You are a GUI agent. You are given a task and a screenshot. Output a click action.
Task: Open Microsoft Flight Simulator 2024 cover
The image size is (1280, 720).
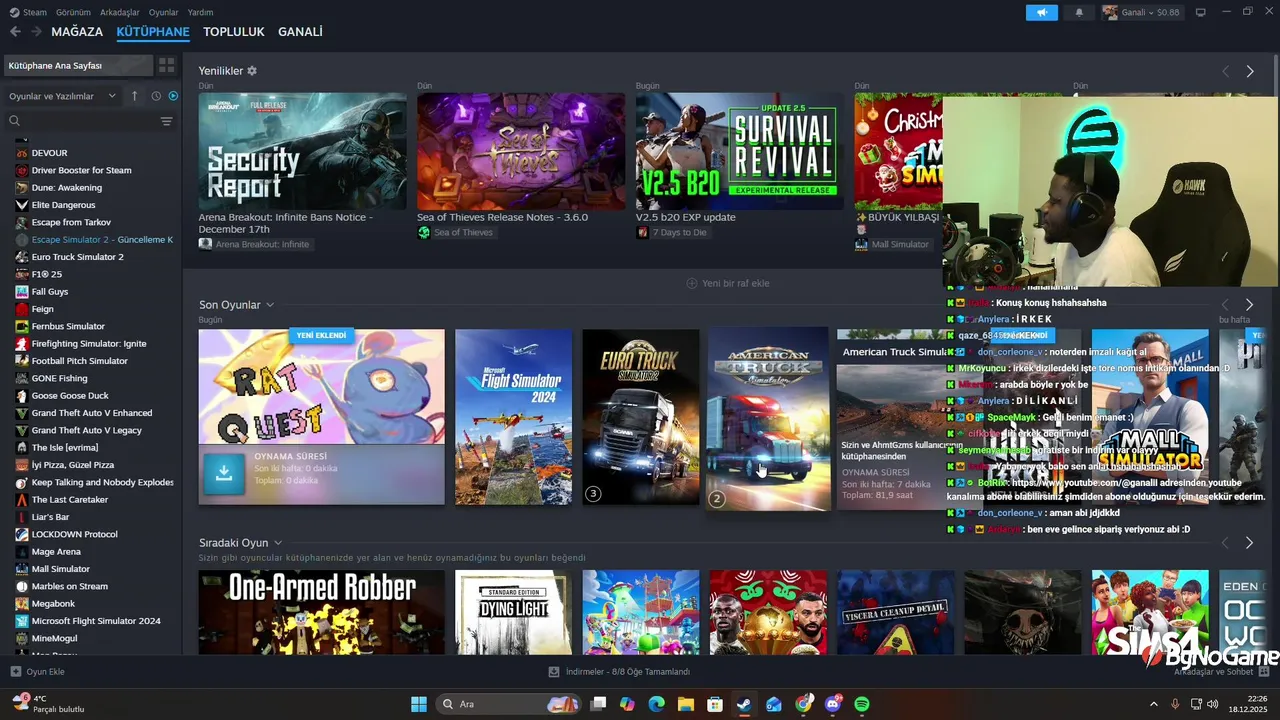(513, 417)
